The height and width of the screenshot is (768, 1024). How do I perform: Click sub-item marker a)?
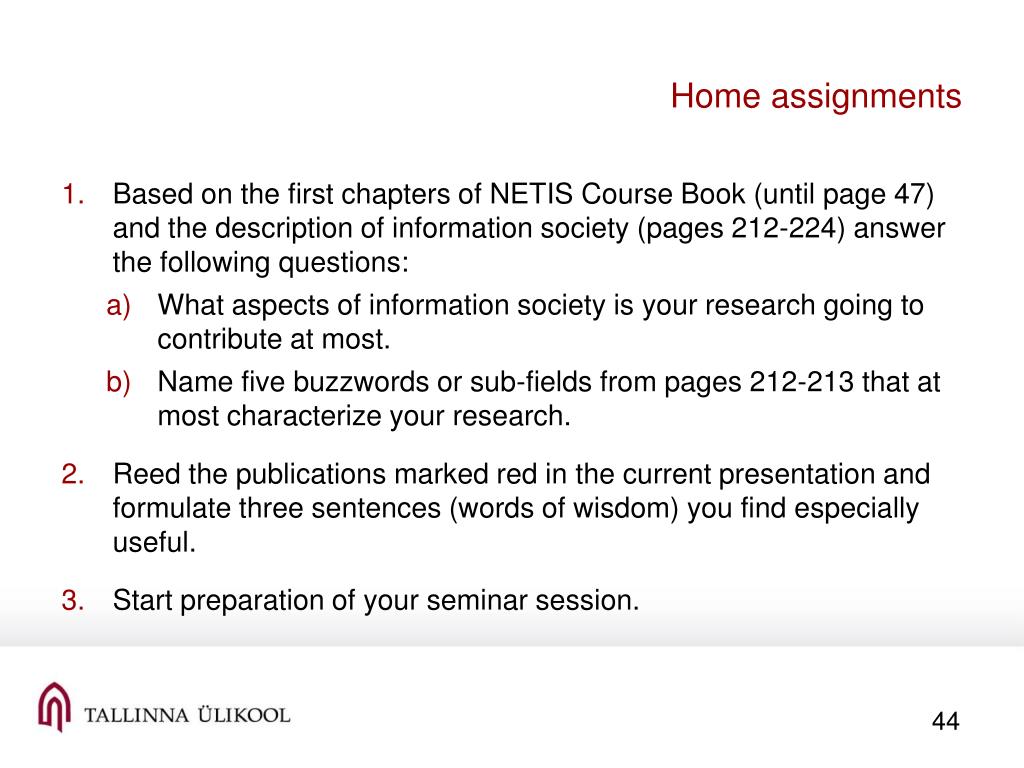[x=119, y=306]
